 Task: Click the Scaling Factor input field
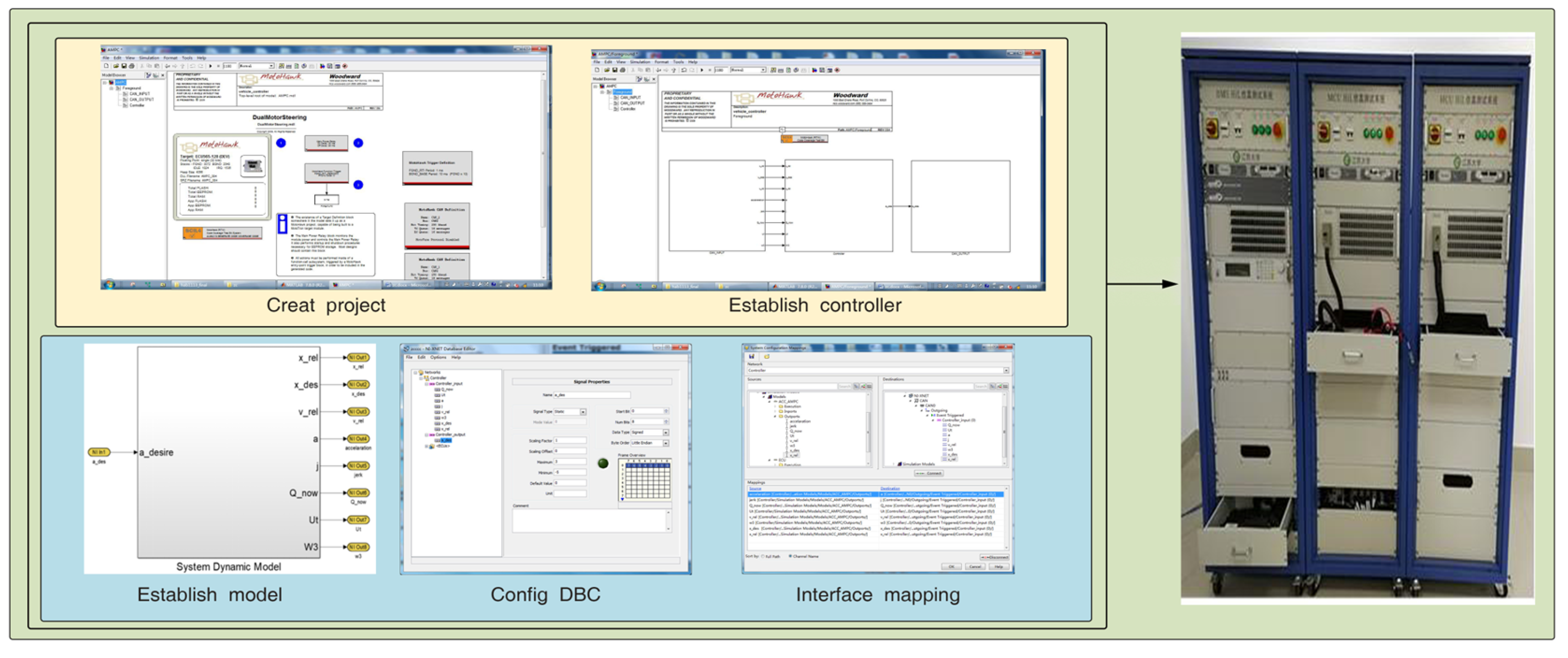[570, 440]
